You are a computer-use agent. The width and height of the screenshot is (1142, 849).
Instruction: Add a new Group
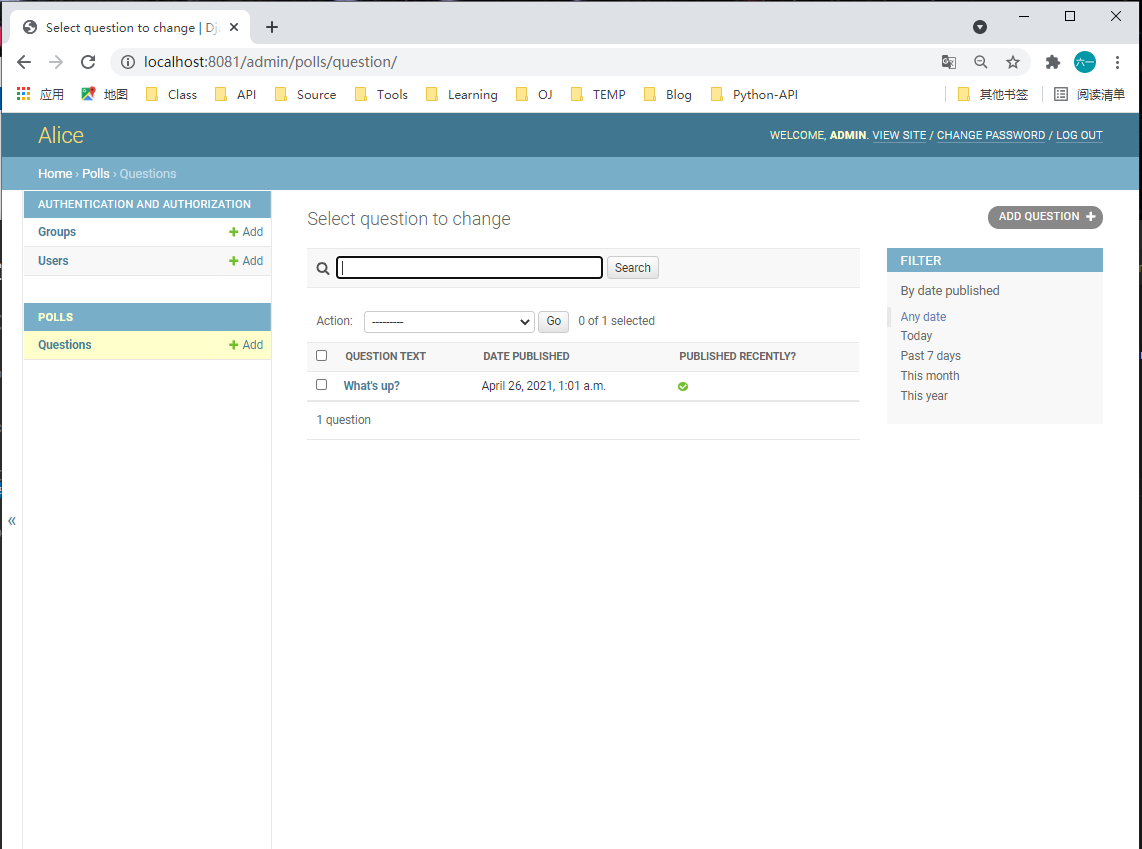[x=245, y=232]
